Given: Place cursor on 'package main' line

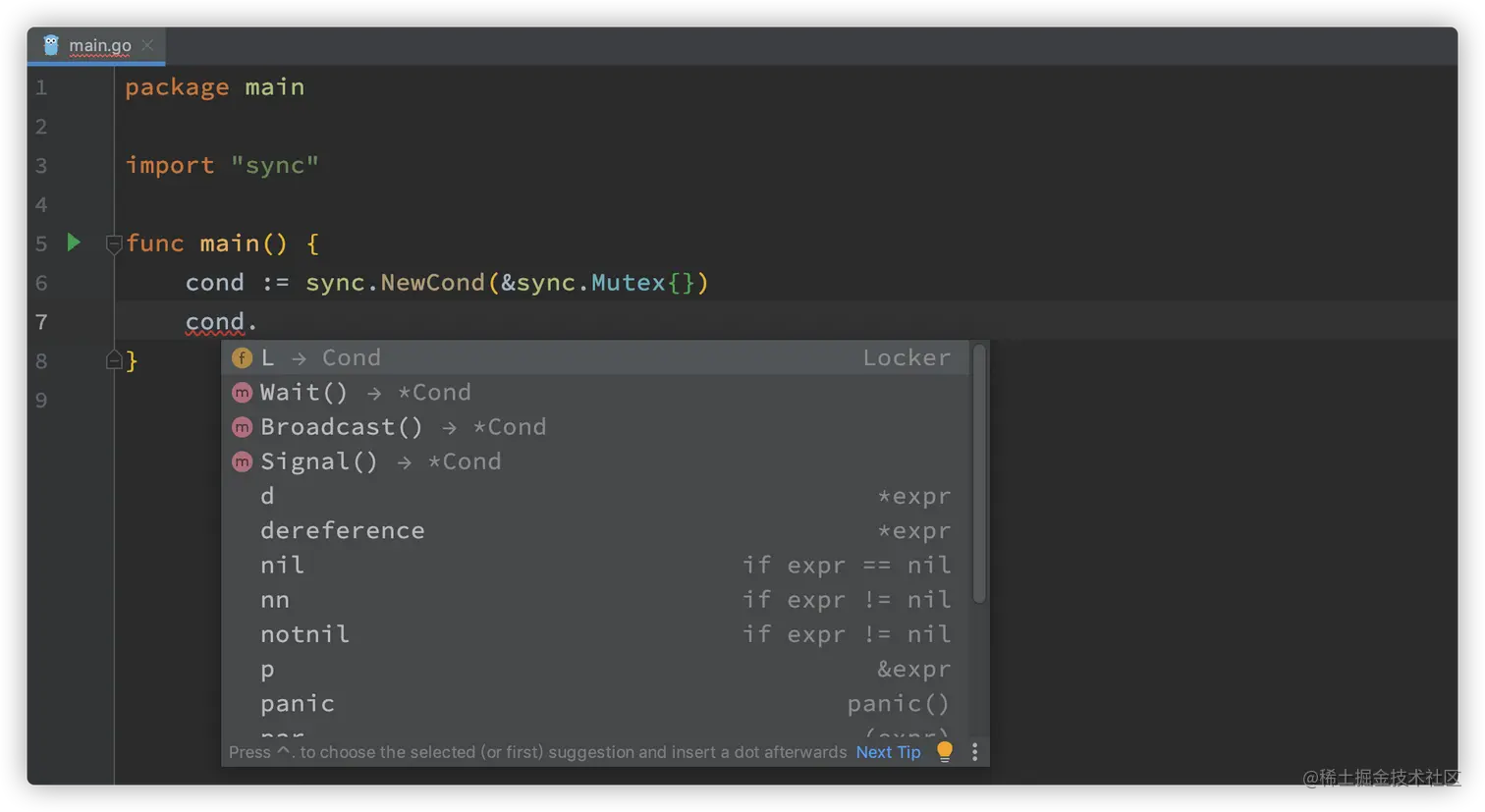Looking at the screenshot, I should [214, 87].
